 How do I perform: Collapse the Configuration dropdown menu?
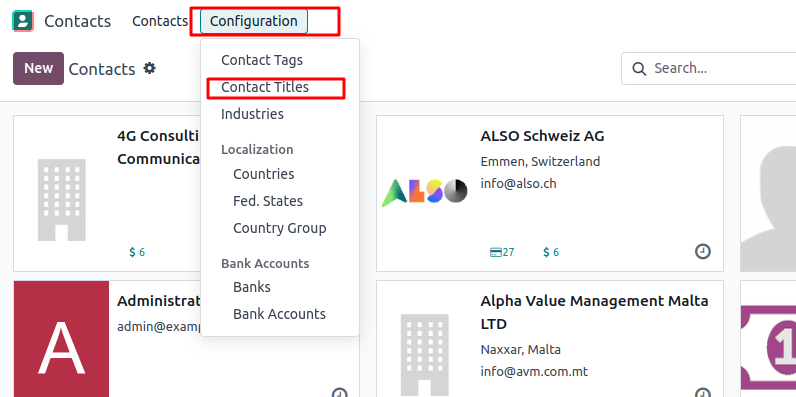pos(254,21)
